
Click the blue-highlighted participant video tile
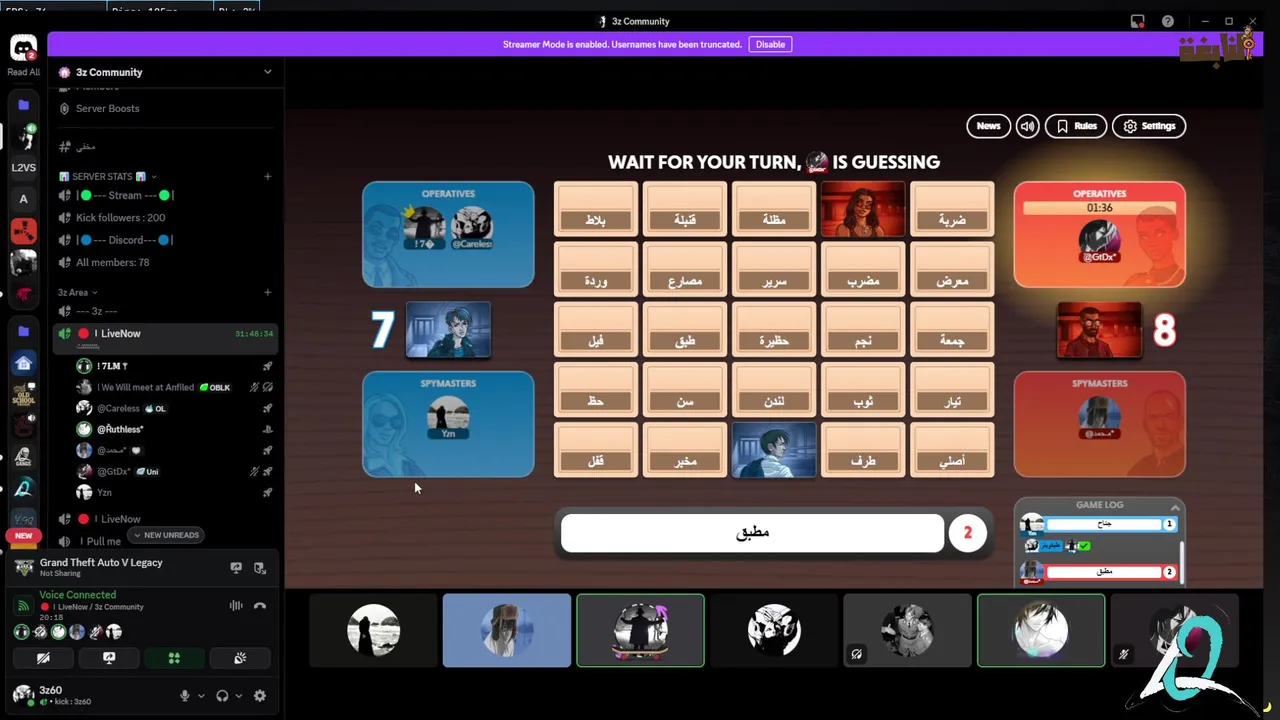point(507,630)
